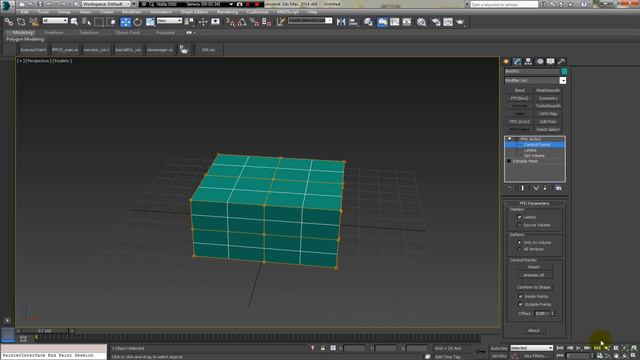Activate Select and Move tool
The image size is (640, 360).
point(126,22)
